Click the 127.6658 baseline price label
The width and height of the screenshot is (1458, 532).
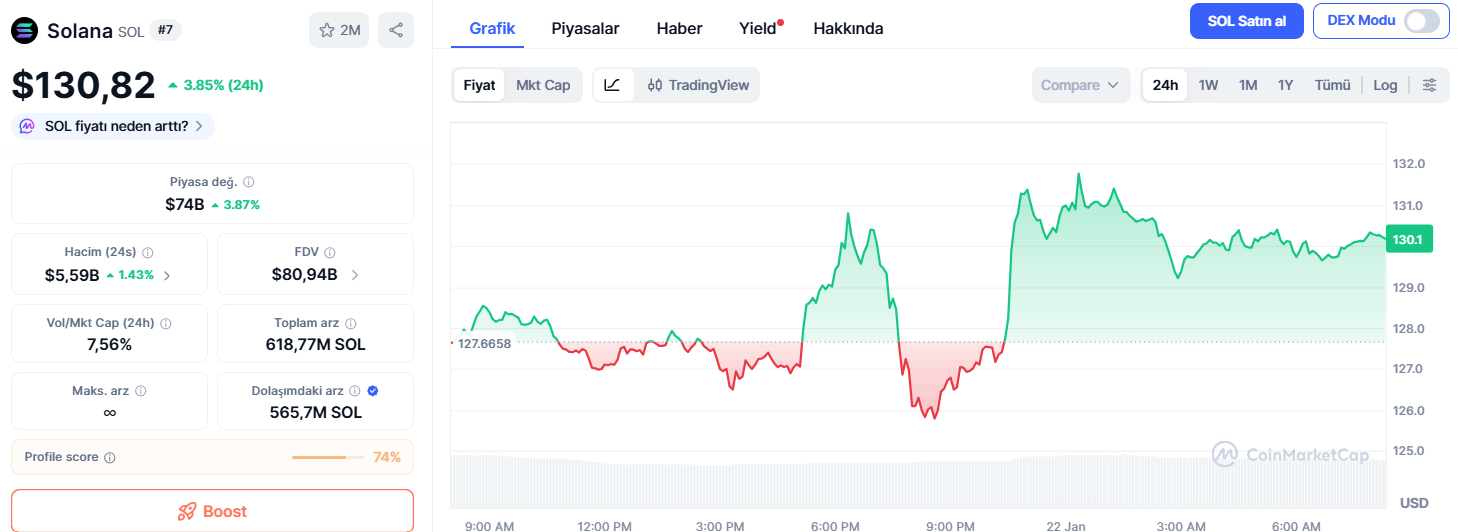[x=484, y=343]
